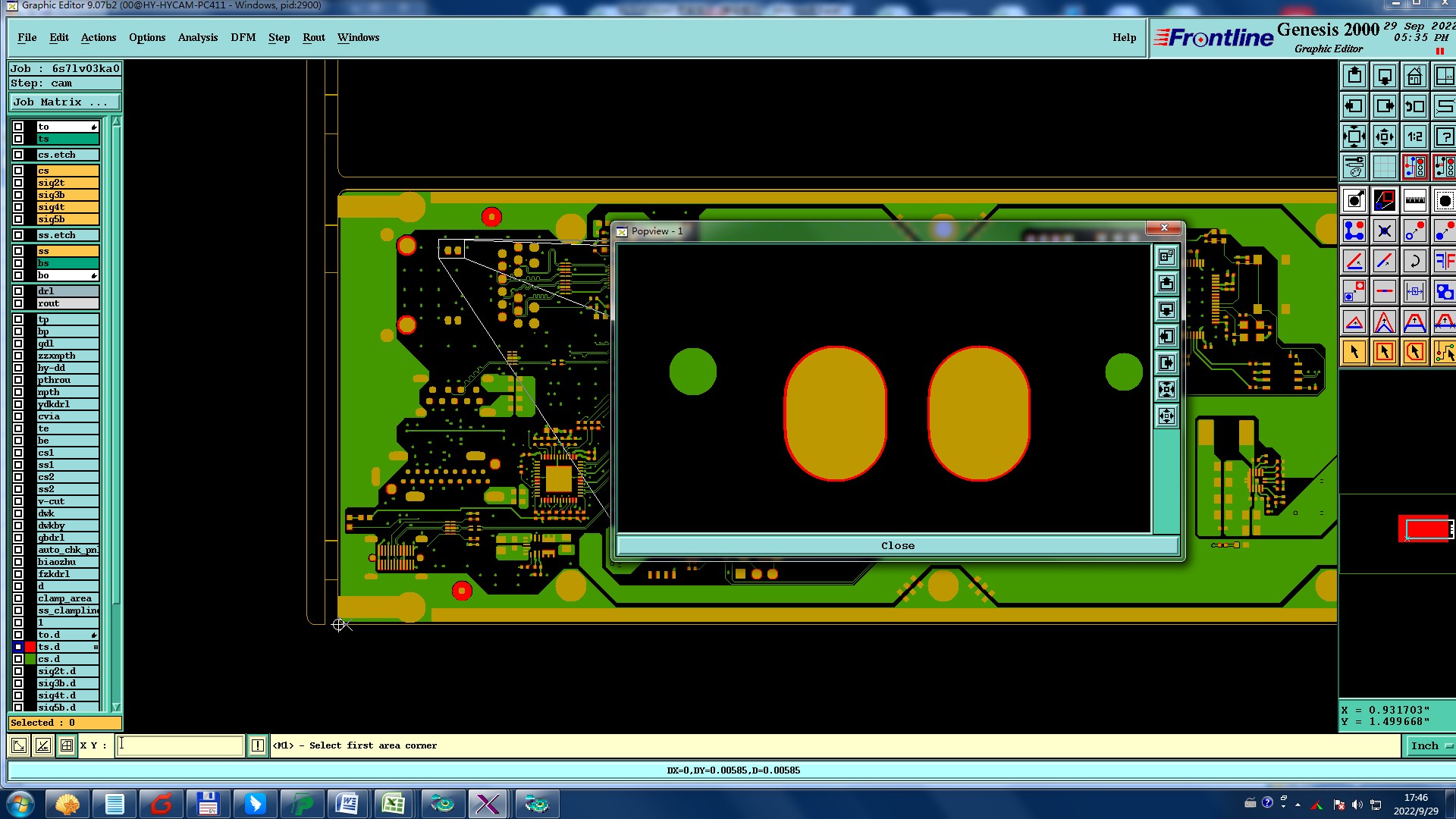Click the Close button in Popview
The height and width of the screenshot is (819, 1456).
[x=897, y=546]
